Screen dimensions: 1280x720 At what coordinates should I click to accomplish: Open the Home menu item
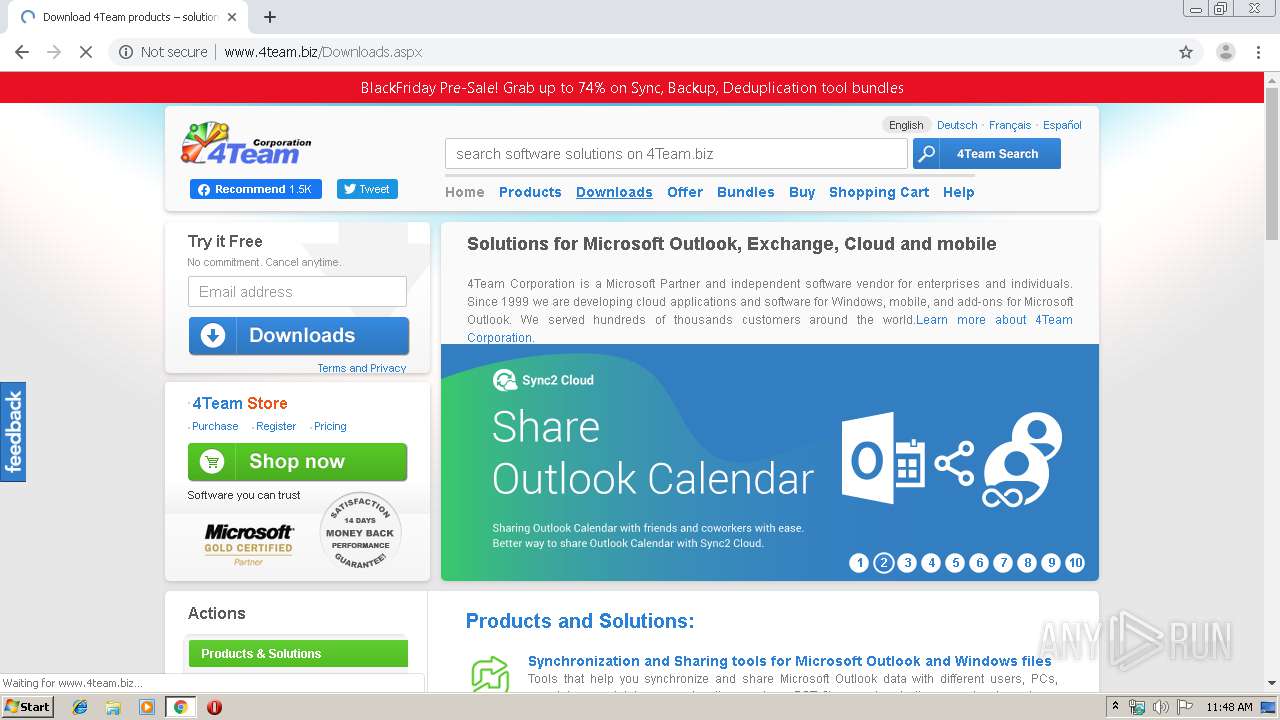pos(464,192)
